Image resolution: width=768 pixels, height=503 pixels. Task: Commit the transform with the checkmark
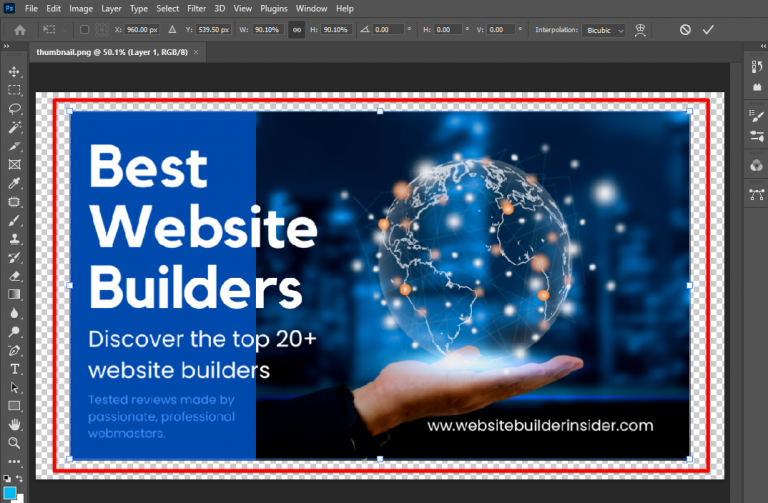point(708,30)
